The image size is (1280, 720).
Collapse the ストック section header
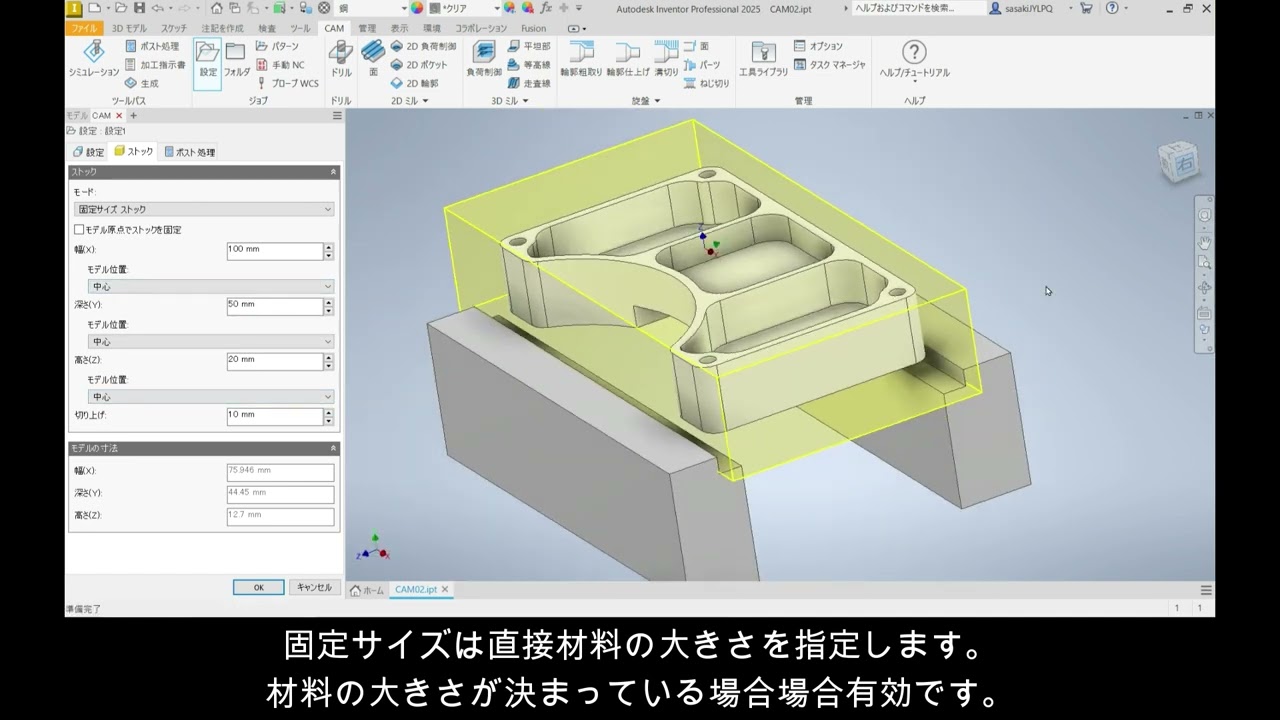coord(204,172)
